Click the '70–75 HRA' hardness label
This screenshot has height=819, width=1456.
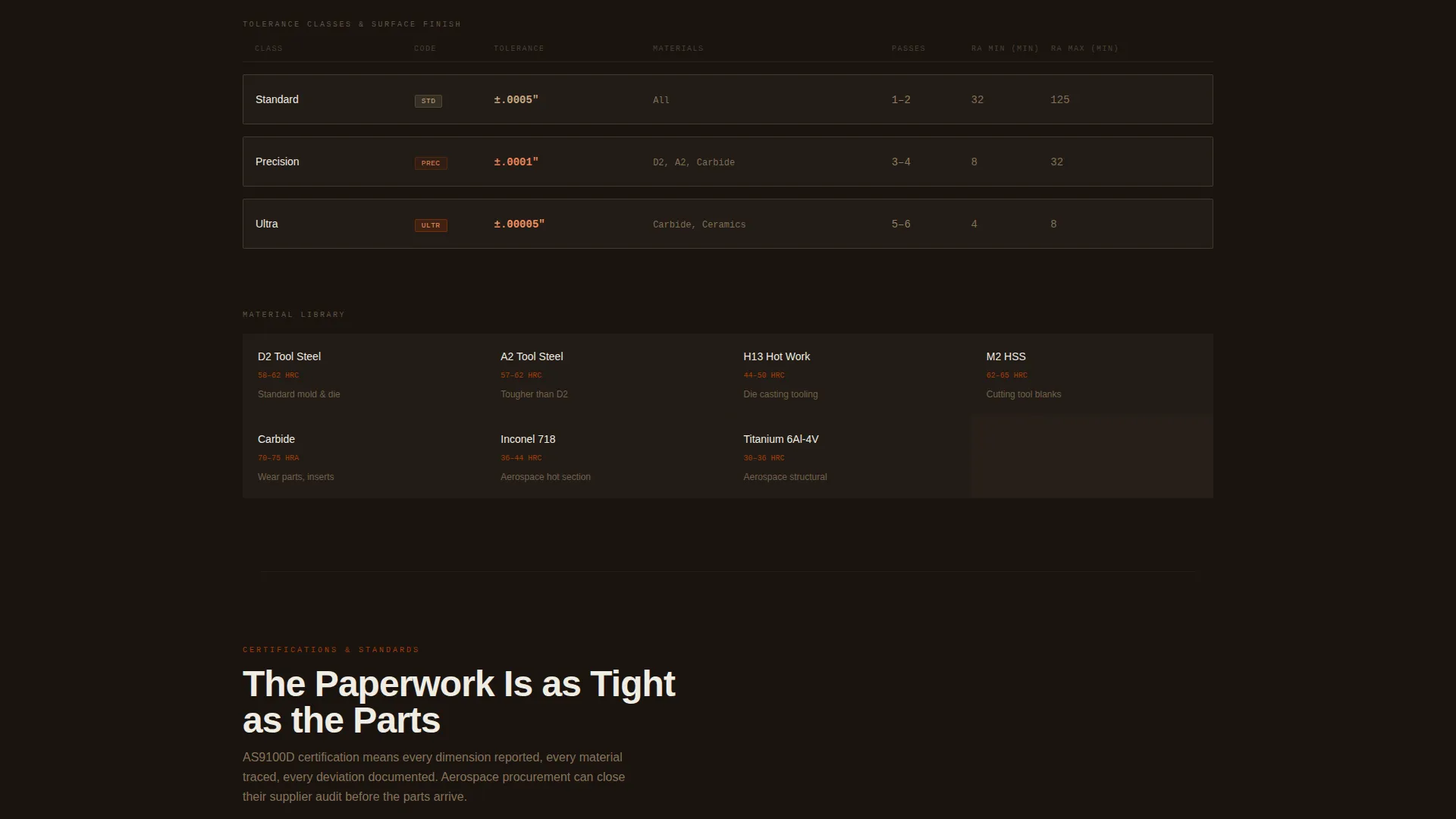point(278,458)
